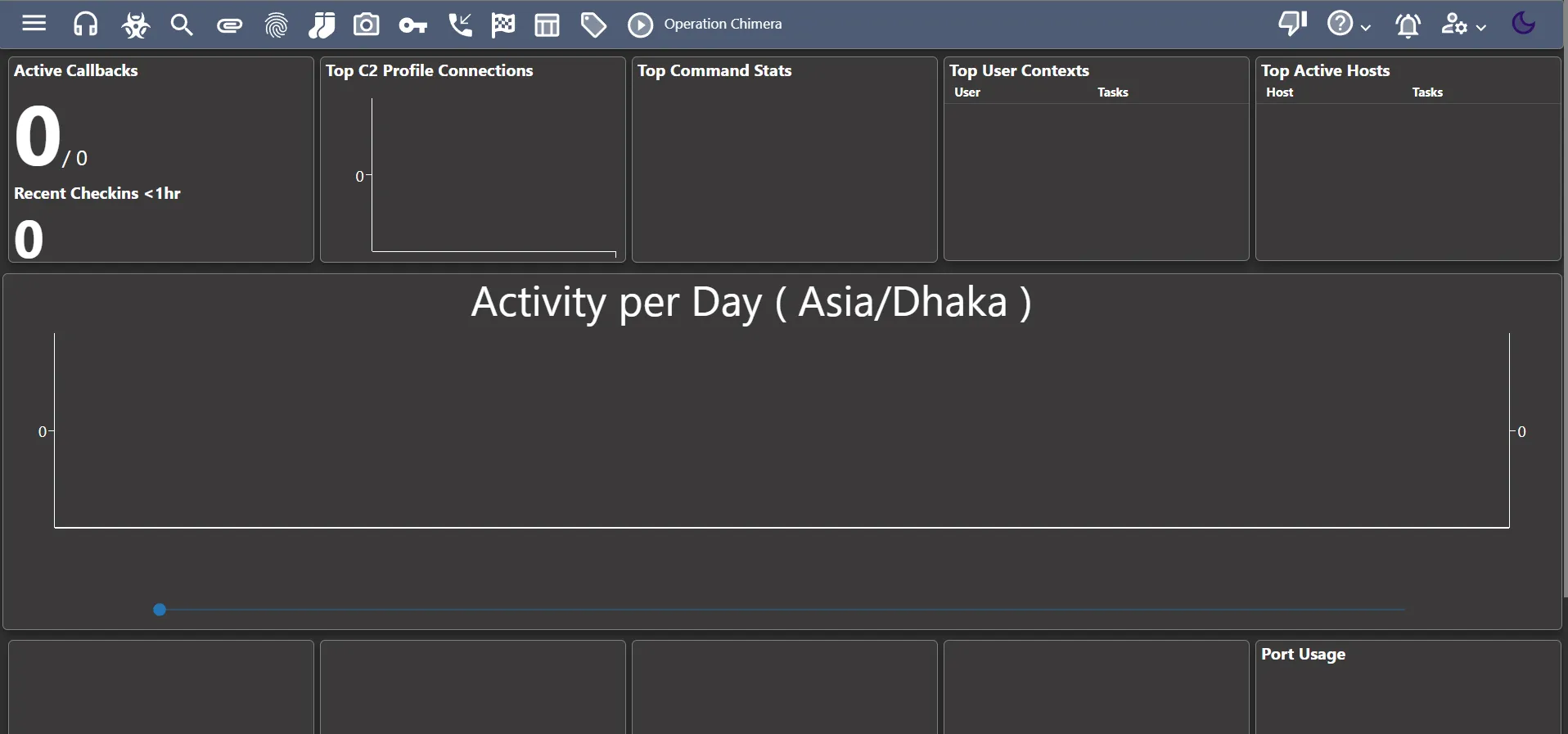Click the activity date range track
The image size is (1568, 734).
pyautogui.click(x=782, y=610)
